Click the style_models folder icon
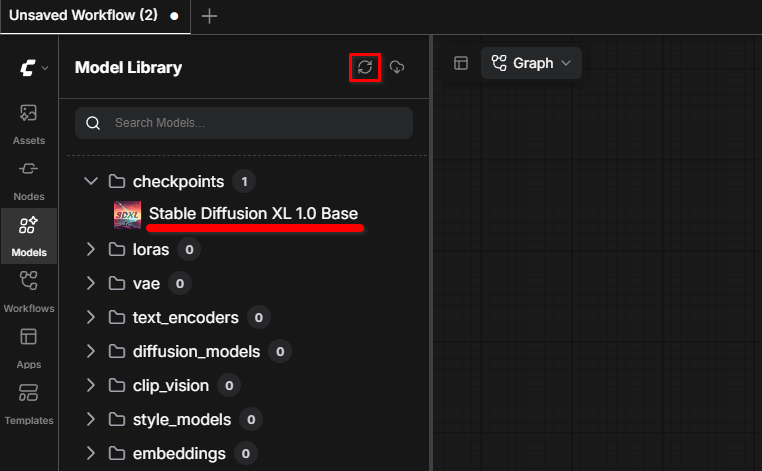The width and height of the screenshot is (762, 471). coord(117,419)
